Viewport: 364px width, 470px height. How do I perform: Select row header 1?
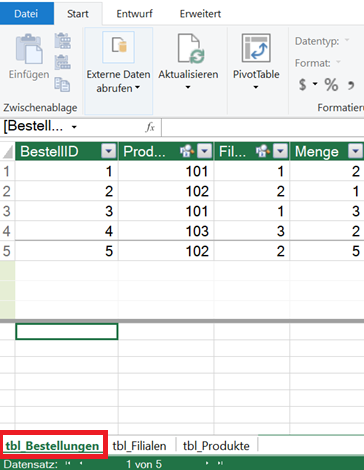7,171
